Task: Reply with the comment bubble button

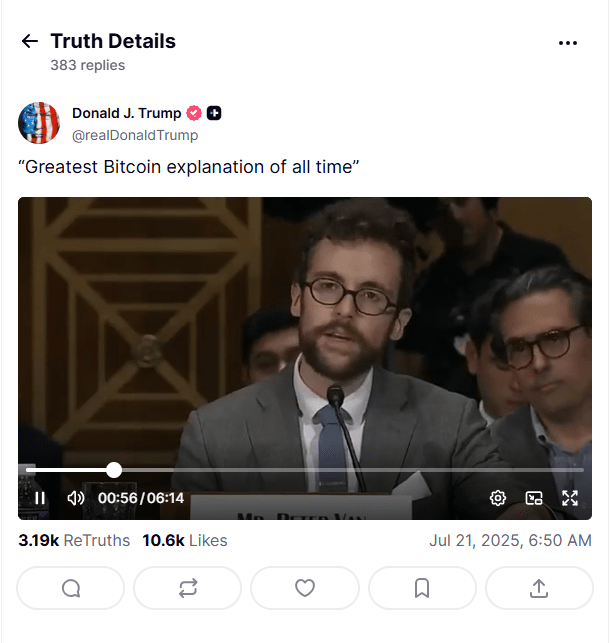Action: (x=71, y=588)
